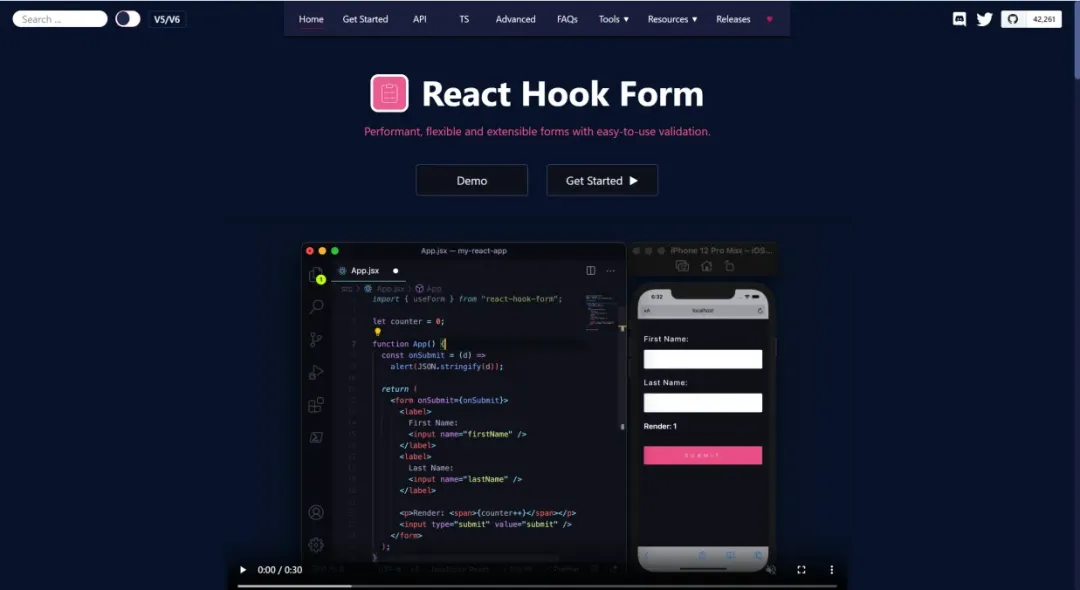Open the API nav item
1080x590 pixels.
(419, 19)
